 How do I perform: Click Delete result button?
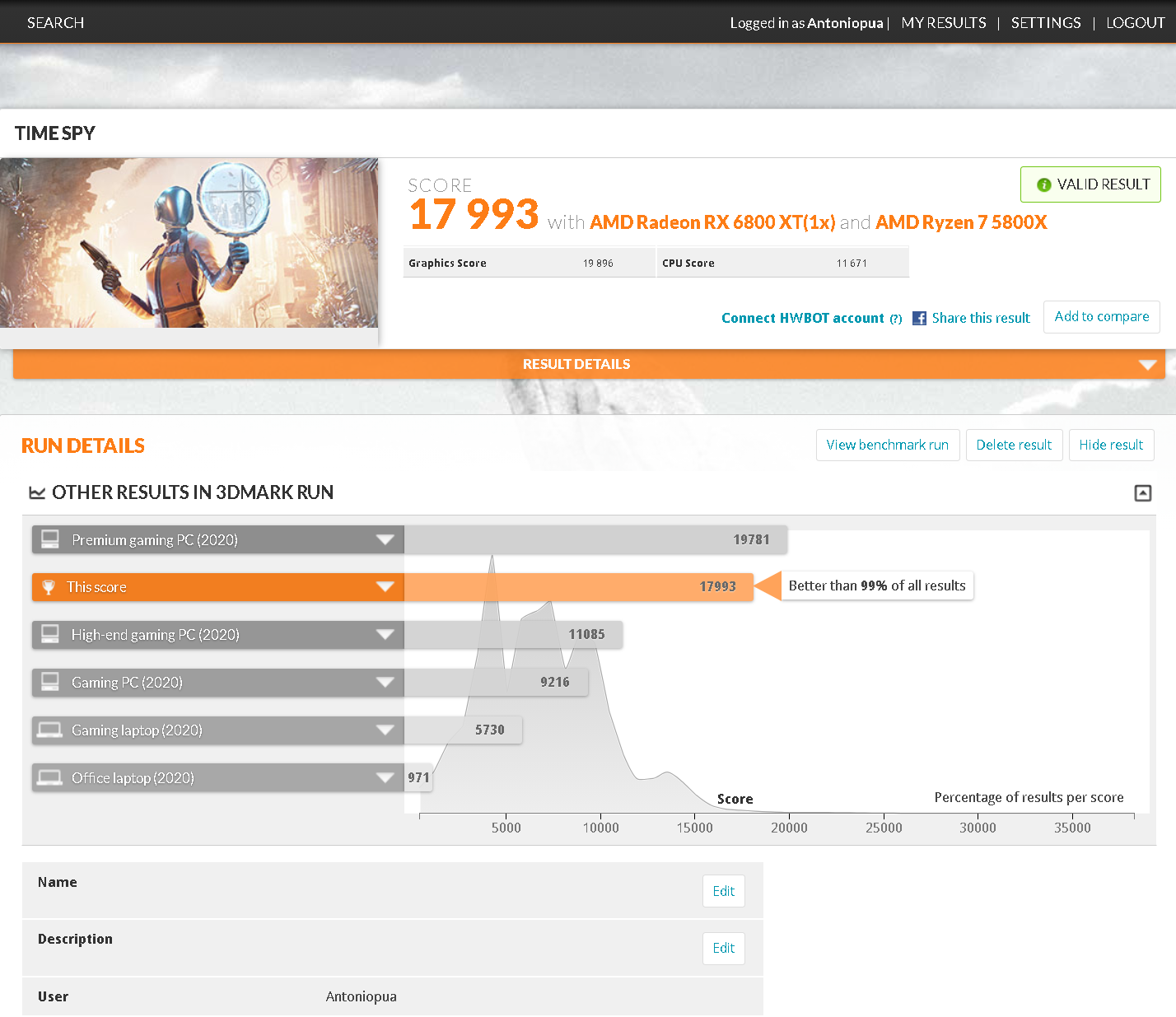pos(1014,445)
